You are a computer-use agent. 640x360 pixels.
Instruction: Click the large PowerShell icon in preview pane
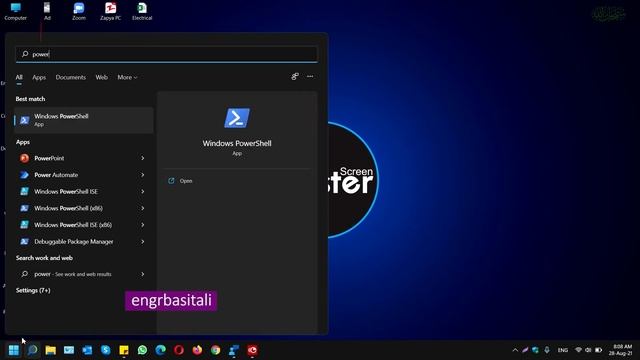click(237, 118)
